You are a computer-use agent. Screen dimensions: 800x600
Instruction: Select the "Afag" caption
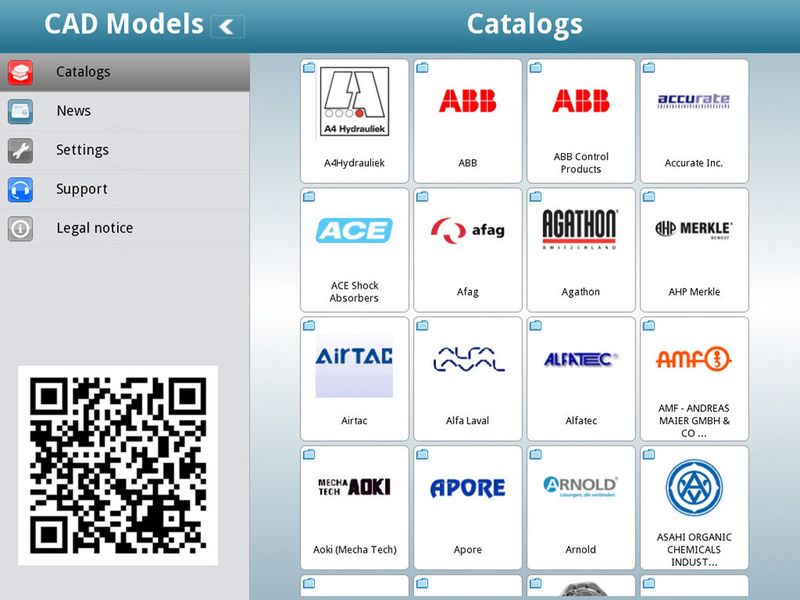tap(468, 292)
